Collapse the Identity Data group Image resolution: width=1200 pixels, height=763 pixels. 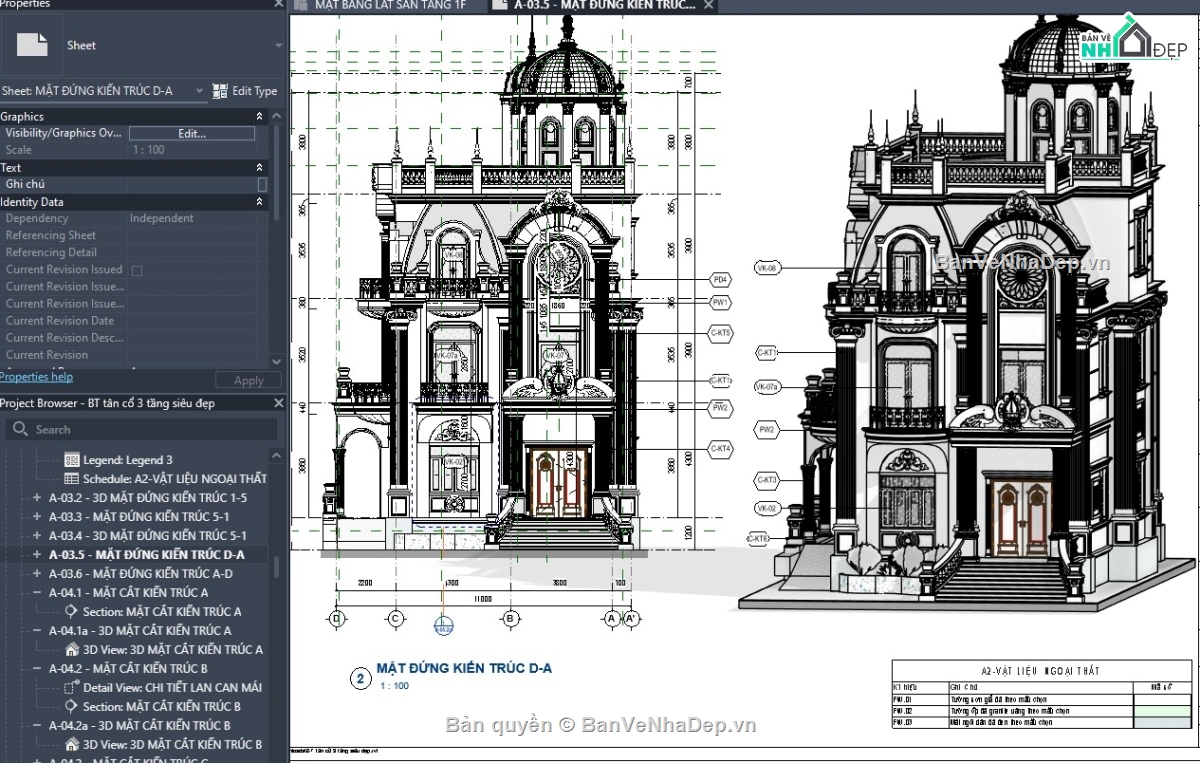pyautogui.click(x=260, y=202)
